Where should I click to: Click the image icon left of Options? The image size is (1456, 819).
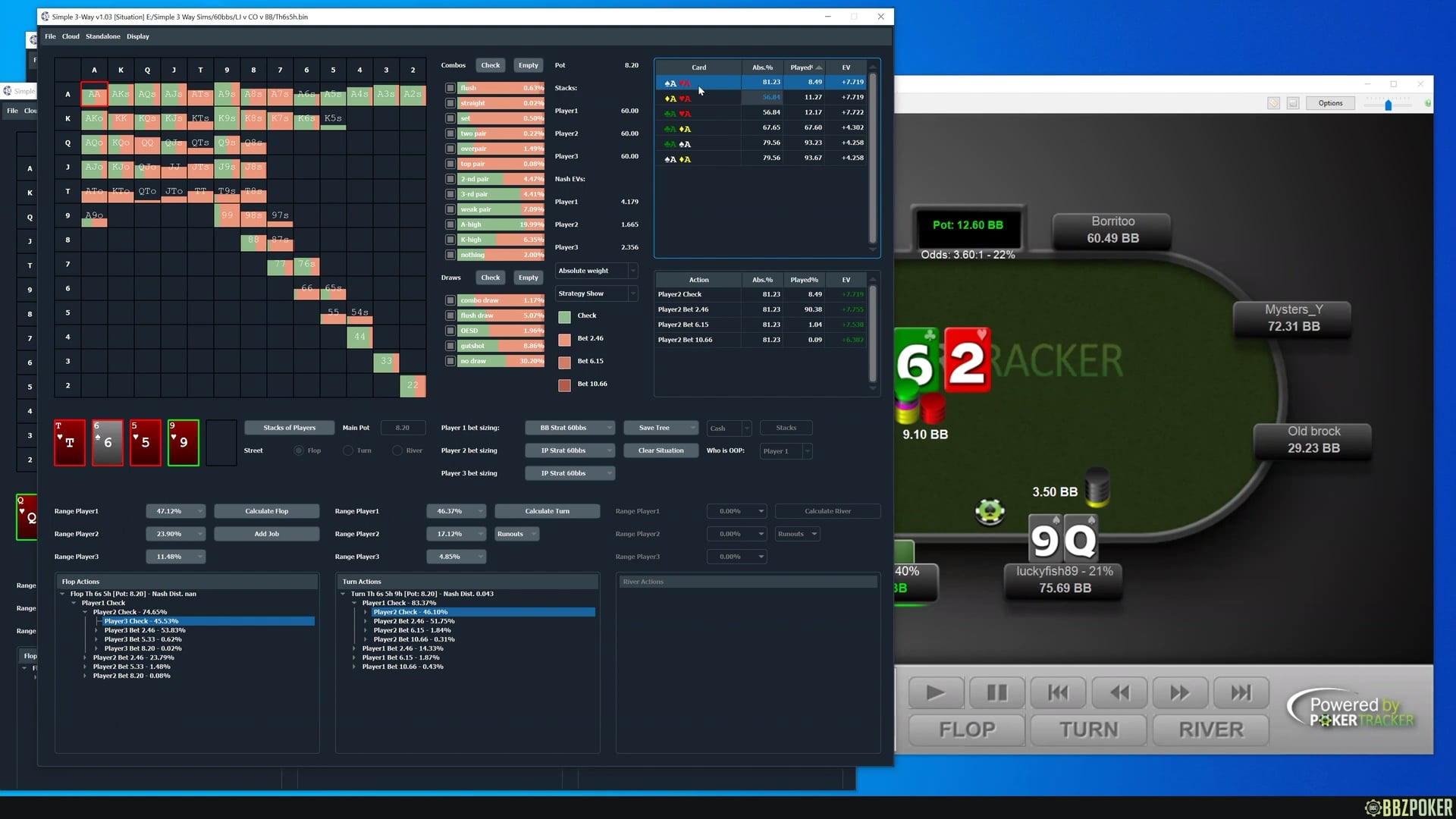1293,103
